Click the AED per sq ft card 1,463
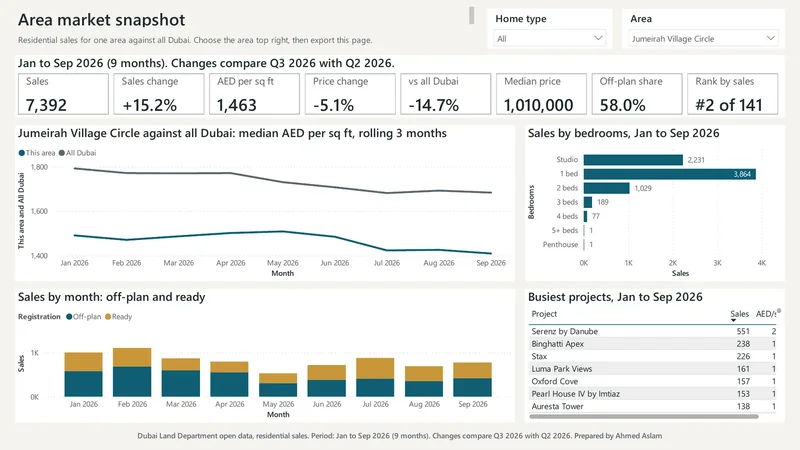The height and width of the screenshot is (450, 800). pyautogui.click(x=255, y=94)
